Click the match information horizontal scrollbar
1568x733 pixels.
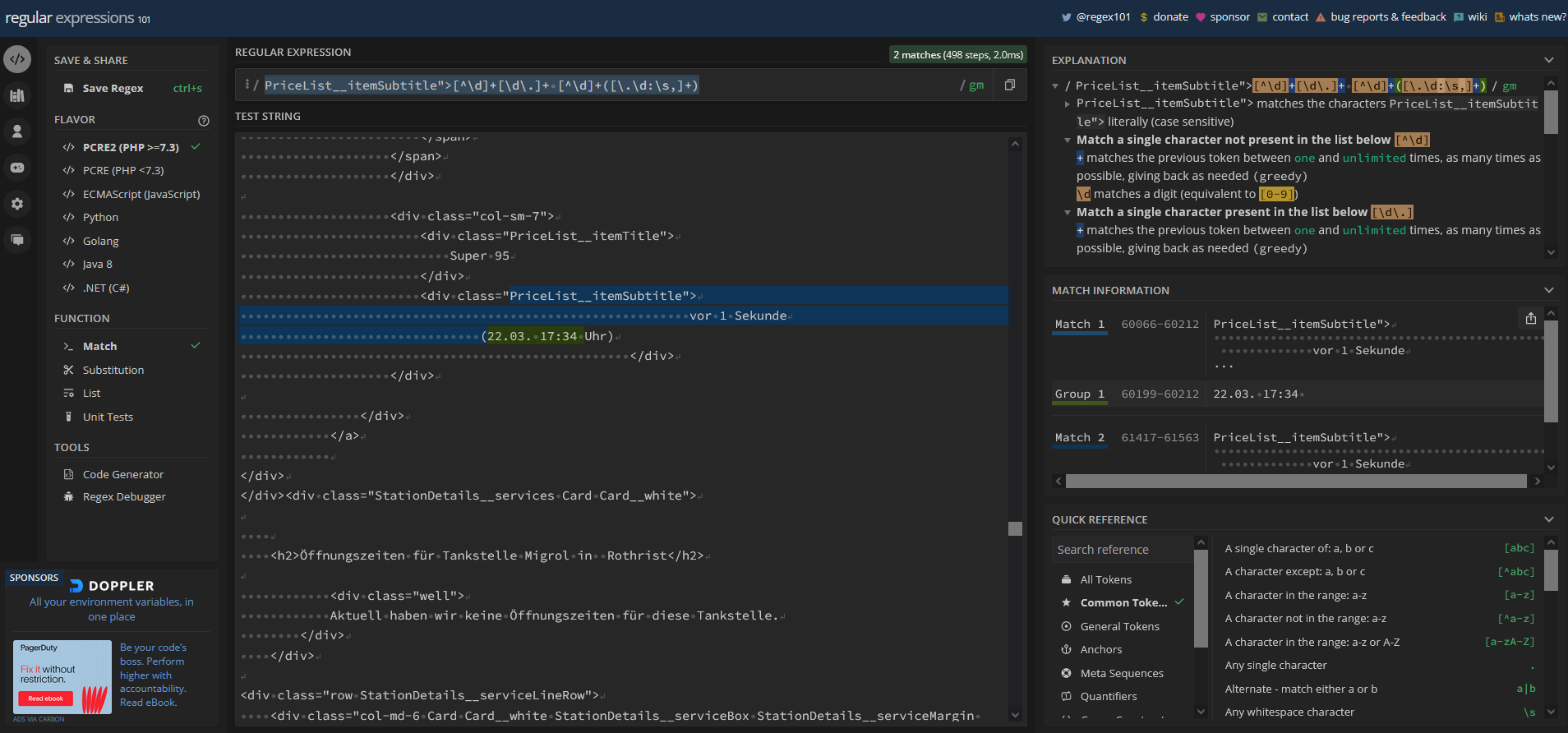pos(1296,482)
